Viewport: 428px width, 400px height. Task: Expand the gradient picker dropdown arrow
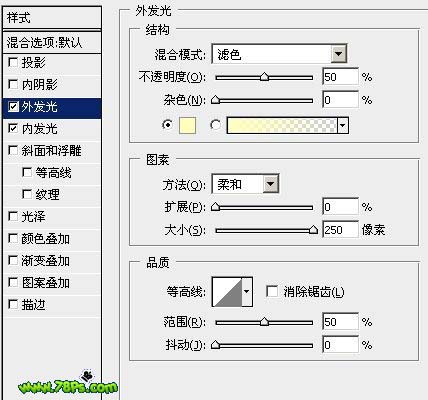tap(343, 125)
